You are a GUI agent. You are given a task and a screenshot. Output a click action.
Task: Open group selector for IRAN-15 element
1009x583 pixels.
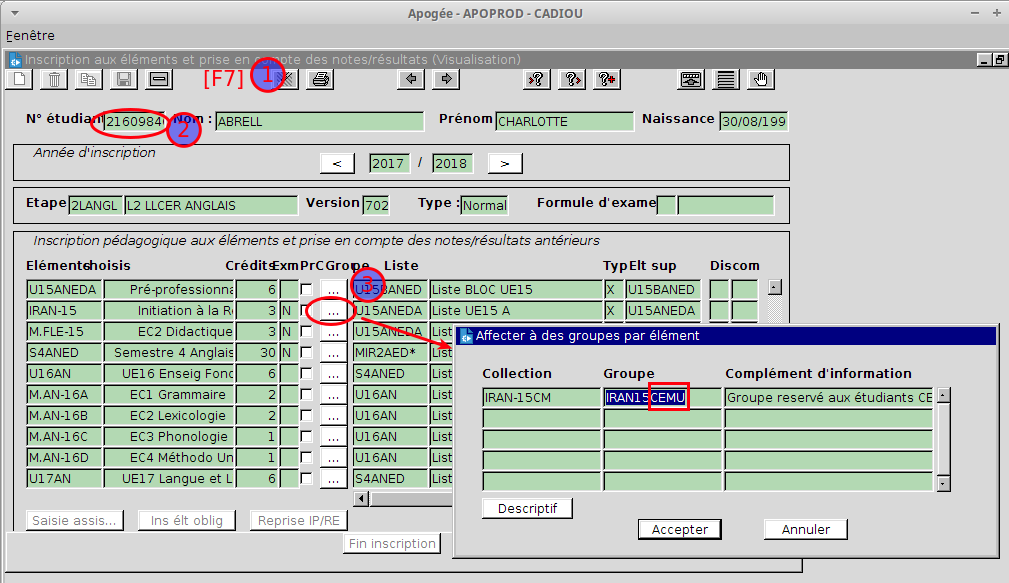[333, 311]
